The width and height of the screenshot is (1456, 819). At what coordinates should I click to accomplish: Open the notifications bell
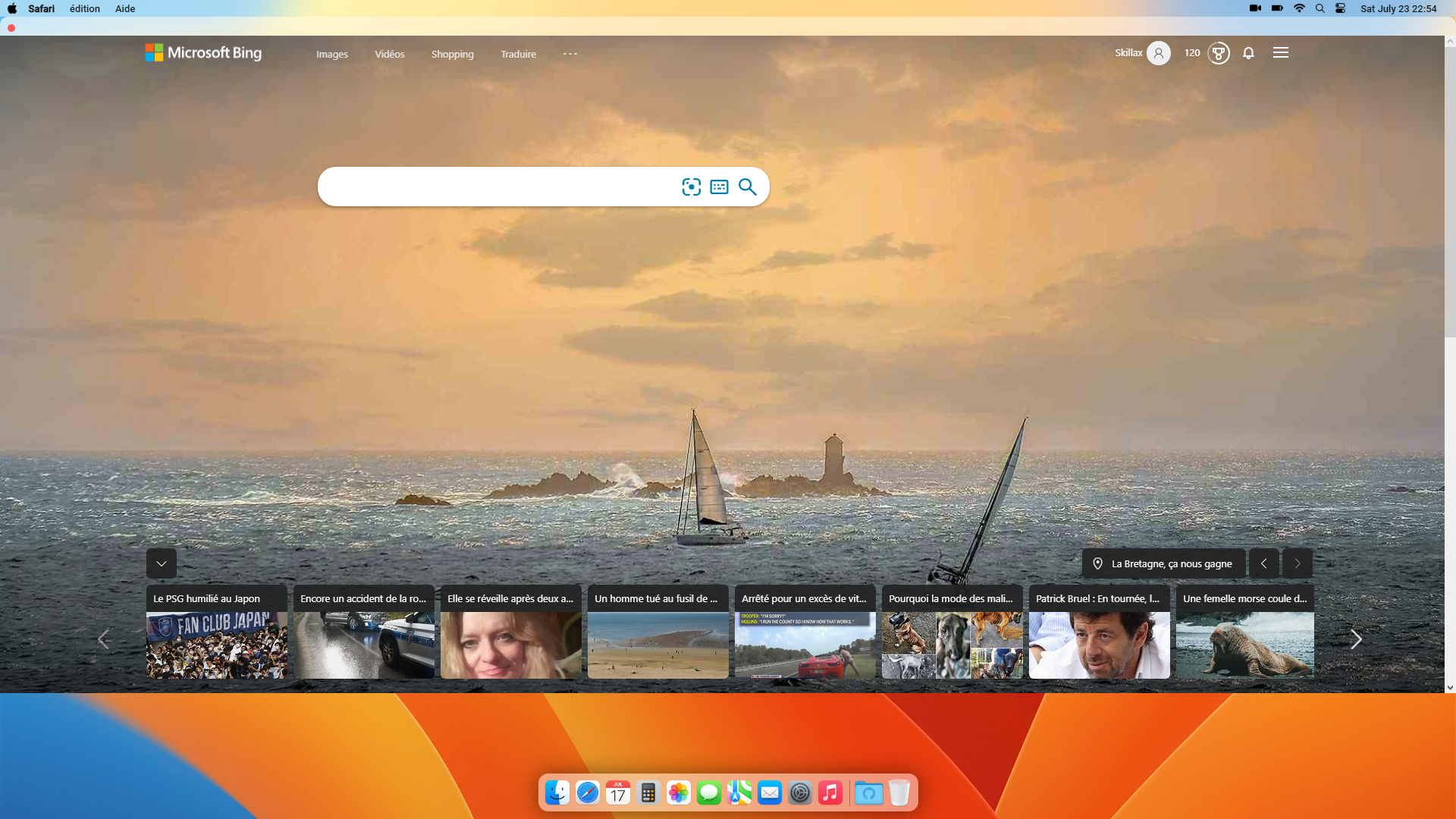click(1248, 53)
